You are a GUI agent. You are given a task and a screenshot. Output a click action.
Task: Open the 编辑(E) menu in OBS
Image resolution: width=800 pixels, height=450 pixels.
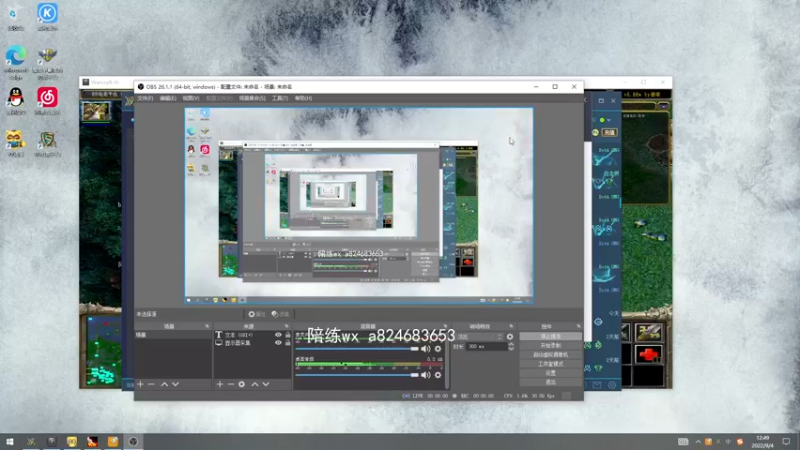[x=167, y=98]
